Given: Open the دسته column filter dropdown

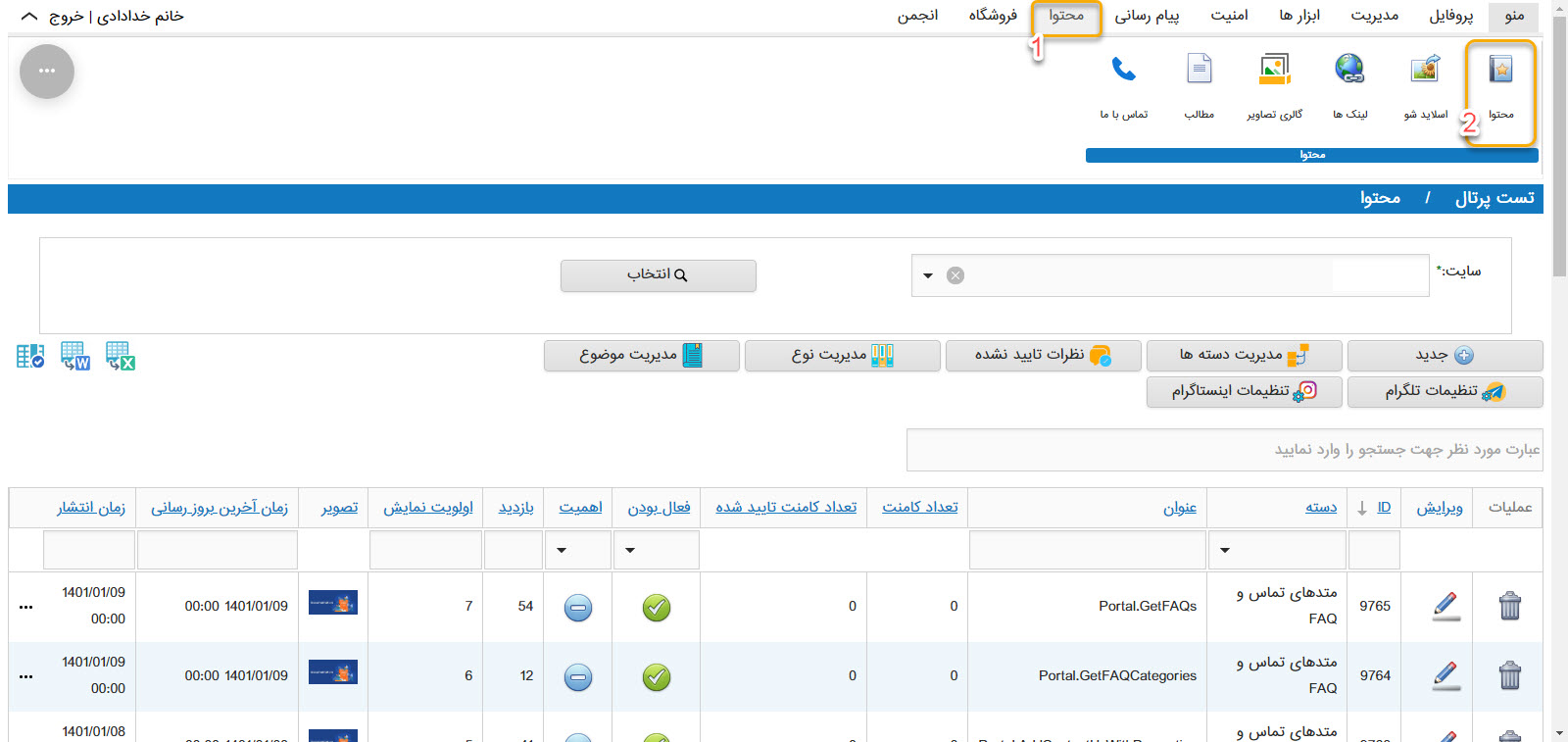Looking at the screenshot, I should pos(1225,551).
